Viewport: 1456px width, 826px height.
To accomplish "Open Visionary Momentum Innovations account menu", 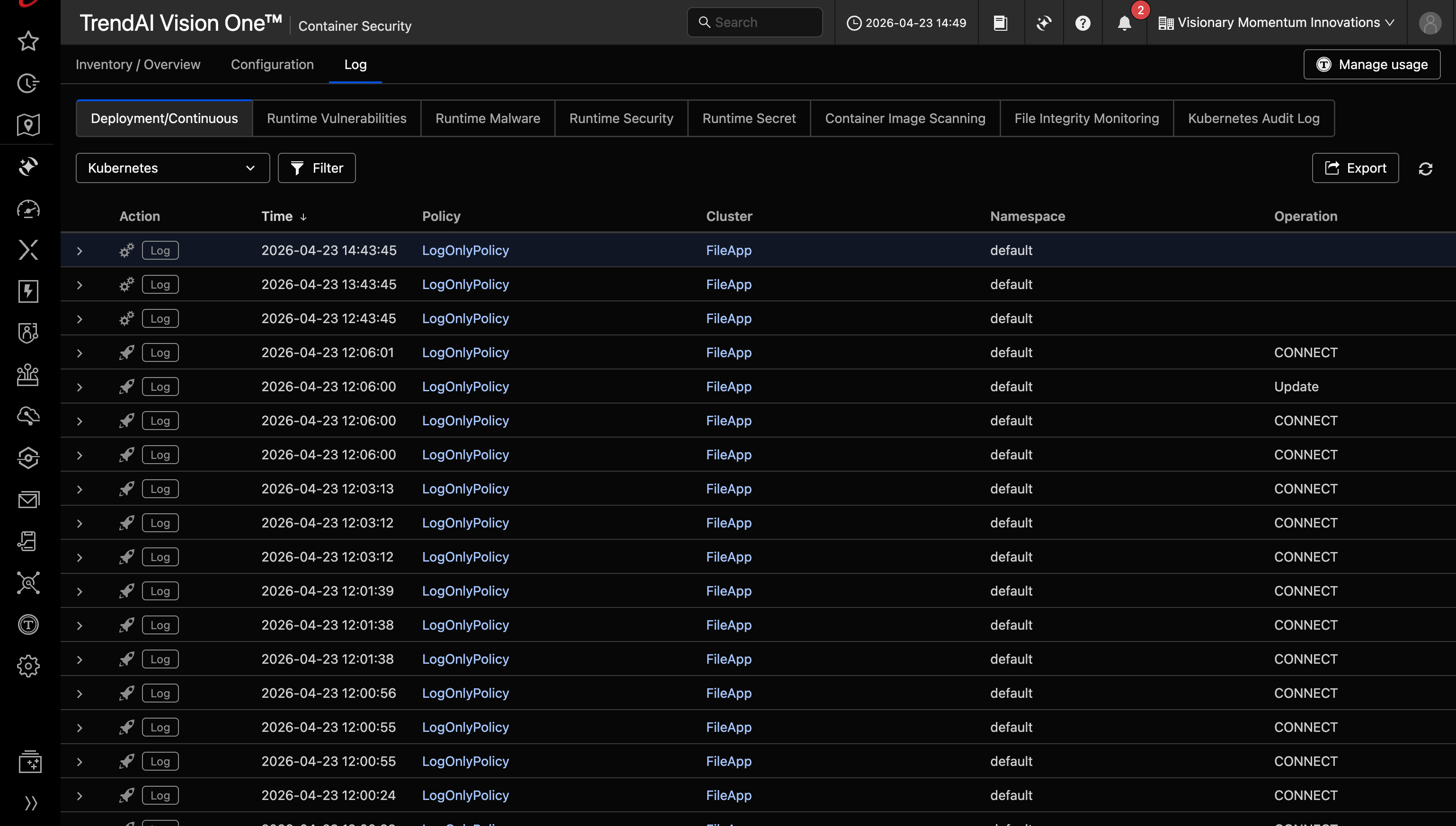I will pos(1276,23).
